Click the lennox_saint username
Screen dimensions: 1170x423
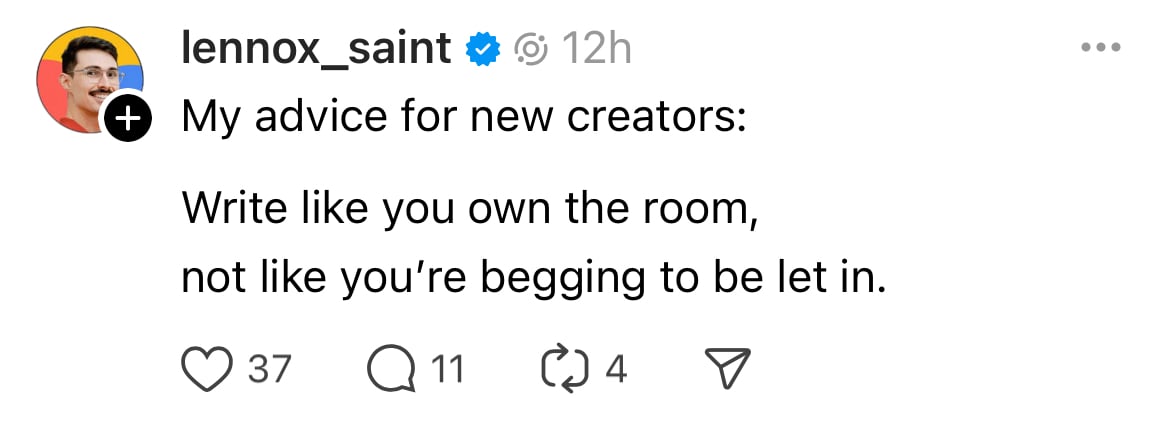[316, 47]
